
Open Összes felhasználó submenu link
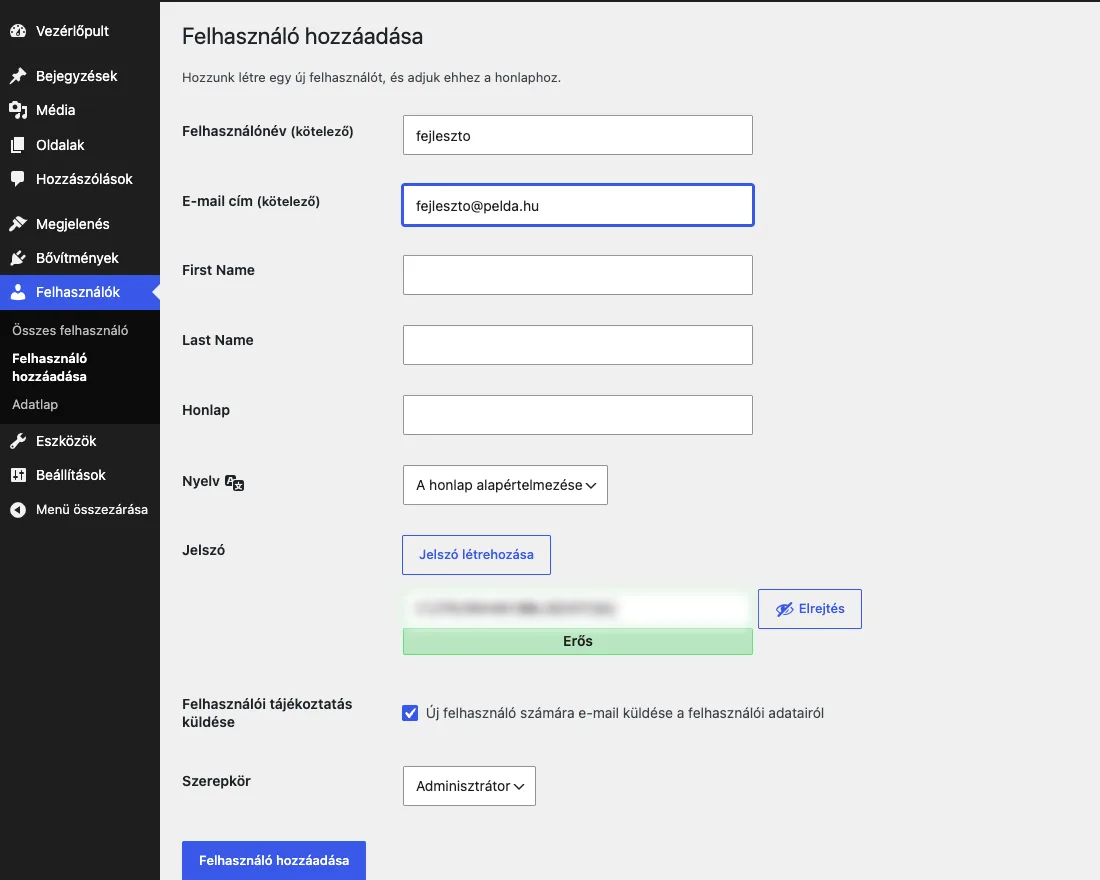pyautogui.click(x=70, y=331)
